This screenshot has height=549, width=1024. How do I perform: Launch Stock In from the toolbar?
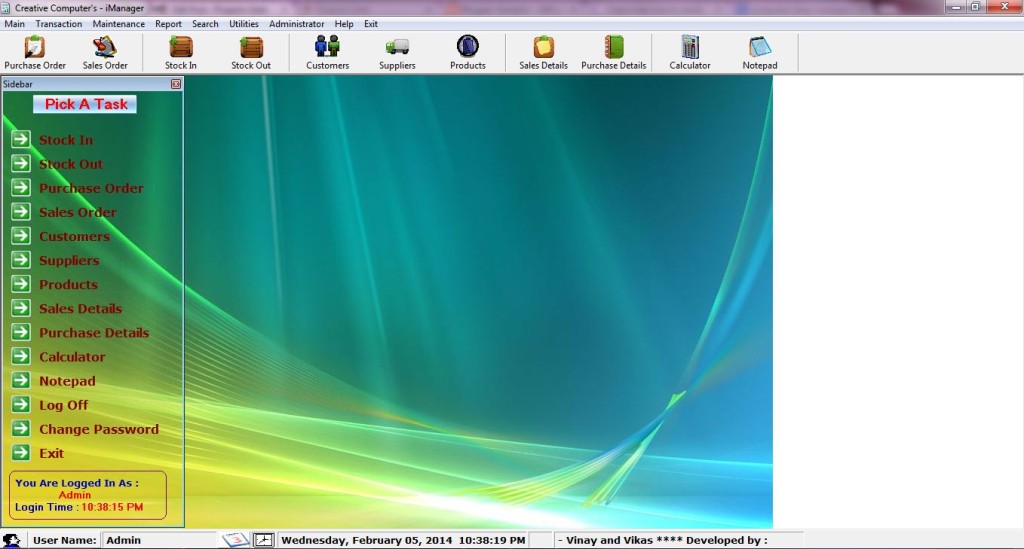180,52
